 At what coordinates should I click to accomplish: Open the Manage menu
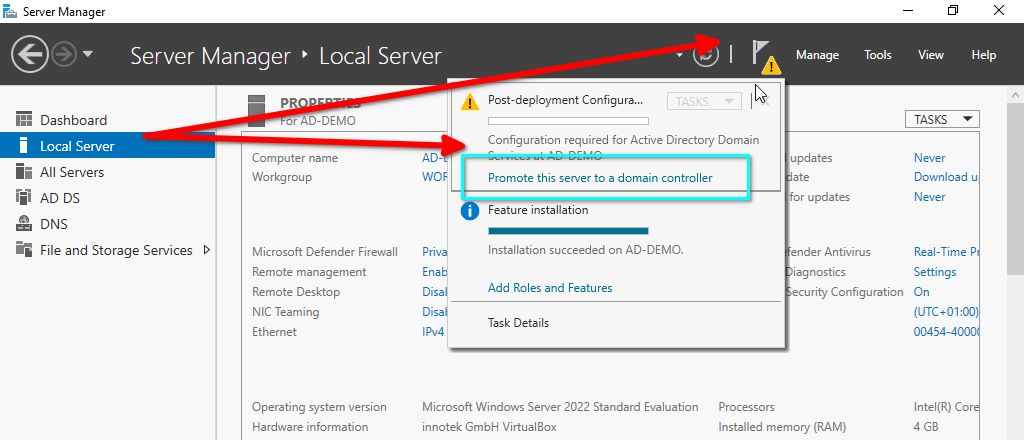pyautogui.click(x=817, y=55)
